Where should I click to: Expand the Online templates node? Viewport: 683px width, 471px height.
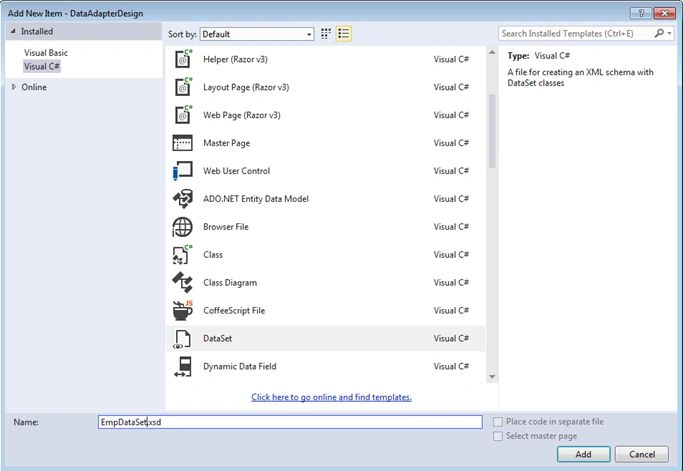[14, 87]
